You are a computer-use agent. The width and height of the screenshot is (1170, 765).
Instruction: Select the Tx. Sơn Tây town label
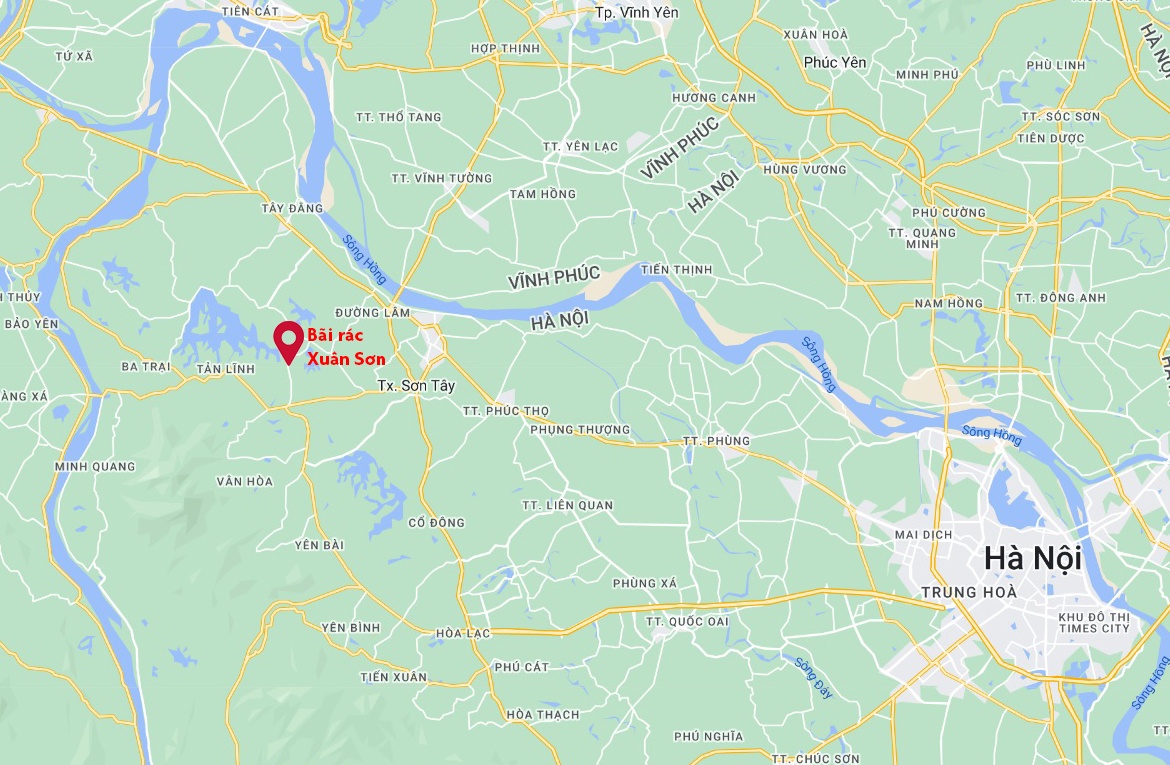416,386
